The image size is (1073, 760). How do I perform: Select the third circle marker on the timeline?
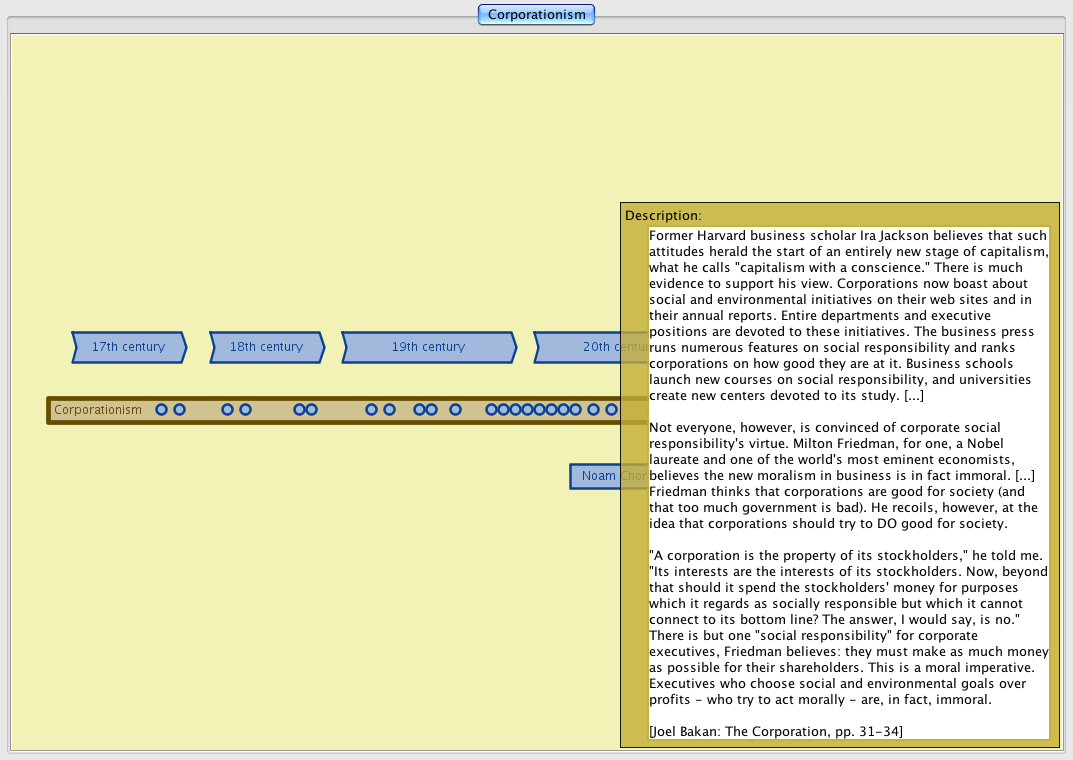coord(227,410)
